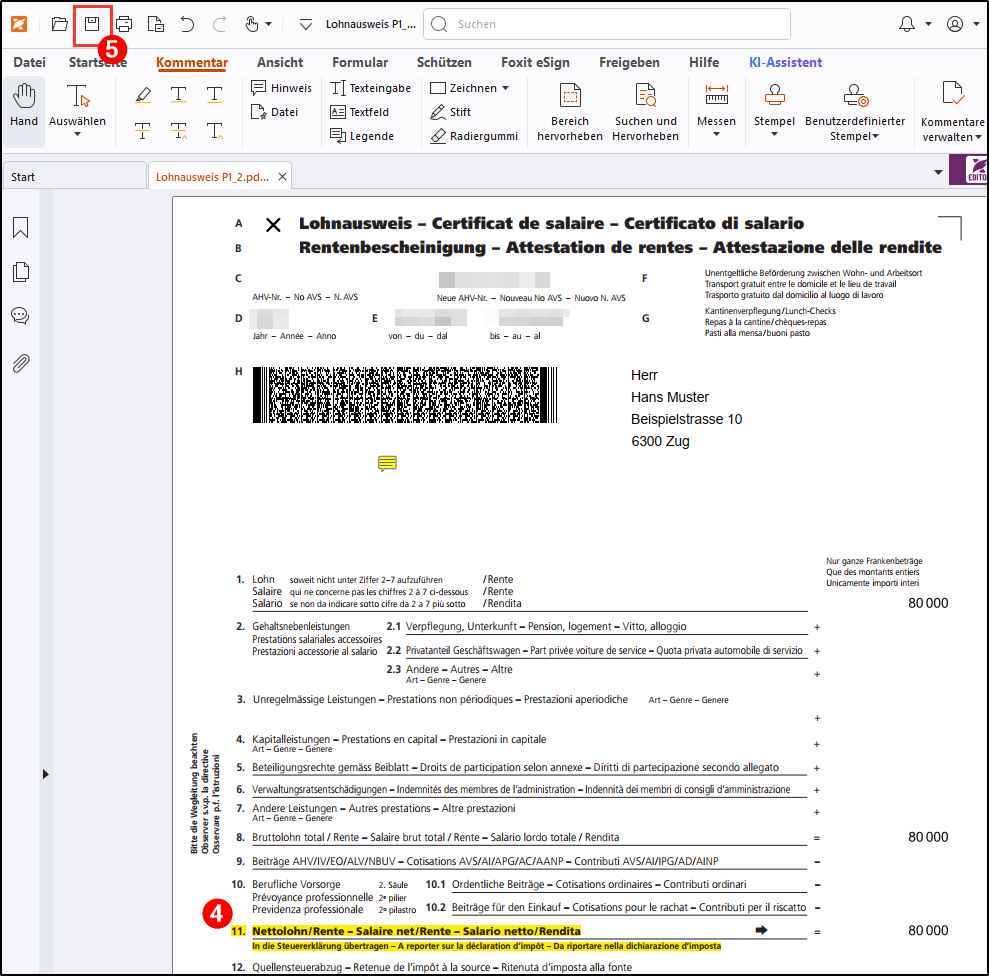Viewport: 989px width, 976px height.
Task: Select the underline text tool
Action: (x=214, y=95)
